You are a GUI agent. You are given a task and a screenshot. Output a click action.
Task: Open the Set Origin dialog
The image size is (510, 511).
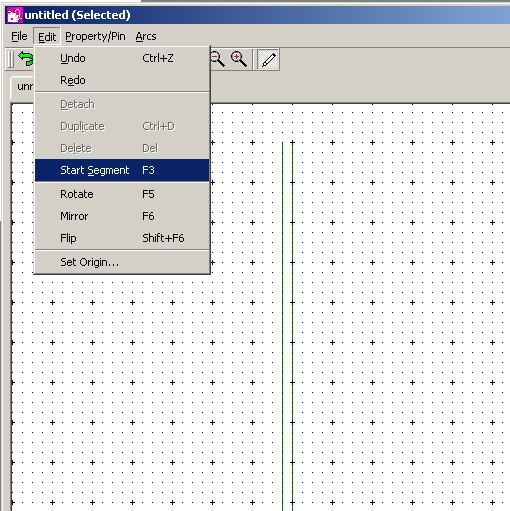tap(122, 262)
